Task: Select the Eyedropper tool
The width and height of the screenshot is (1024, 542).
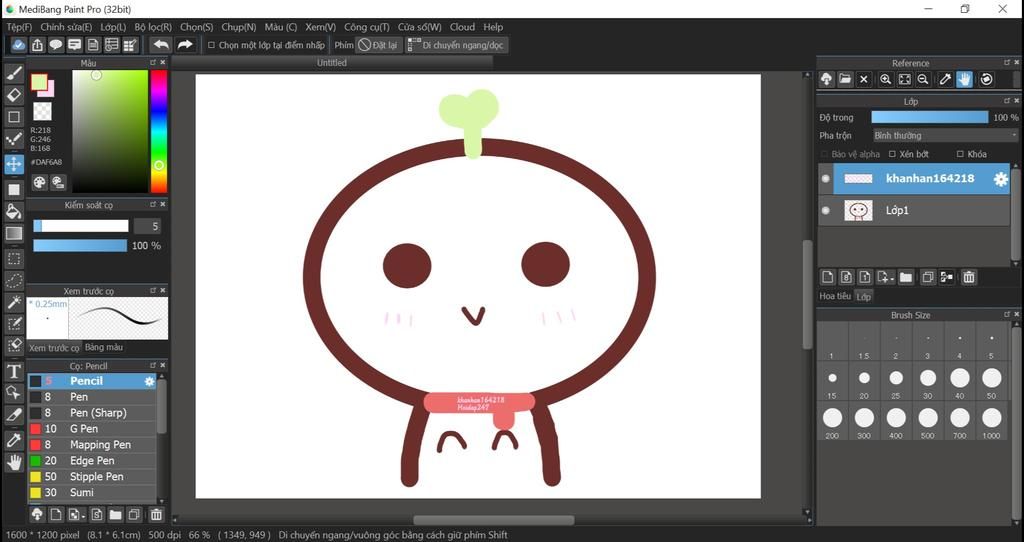Action: click(14, 440)
